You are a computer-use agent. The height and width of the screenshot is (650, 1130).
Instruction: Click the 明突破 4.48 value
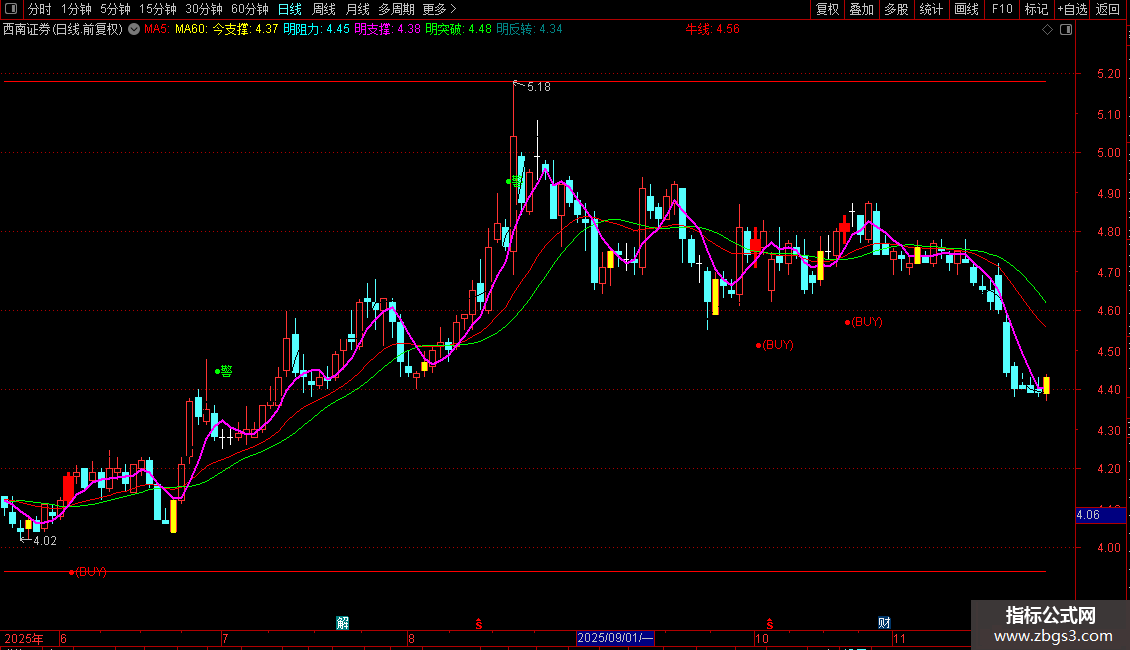click(x=458, y=29)
